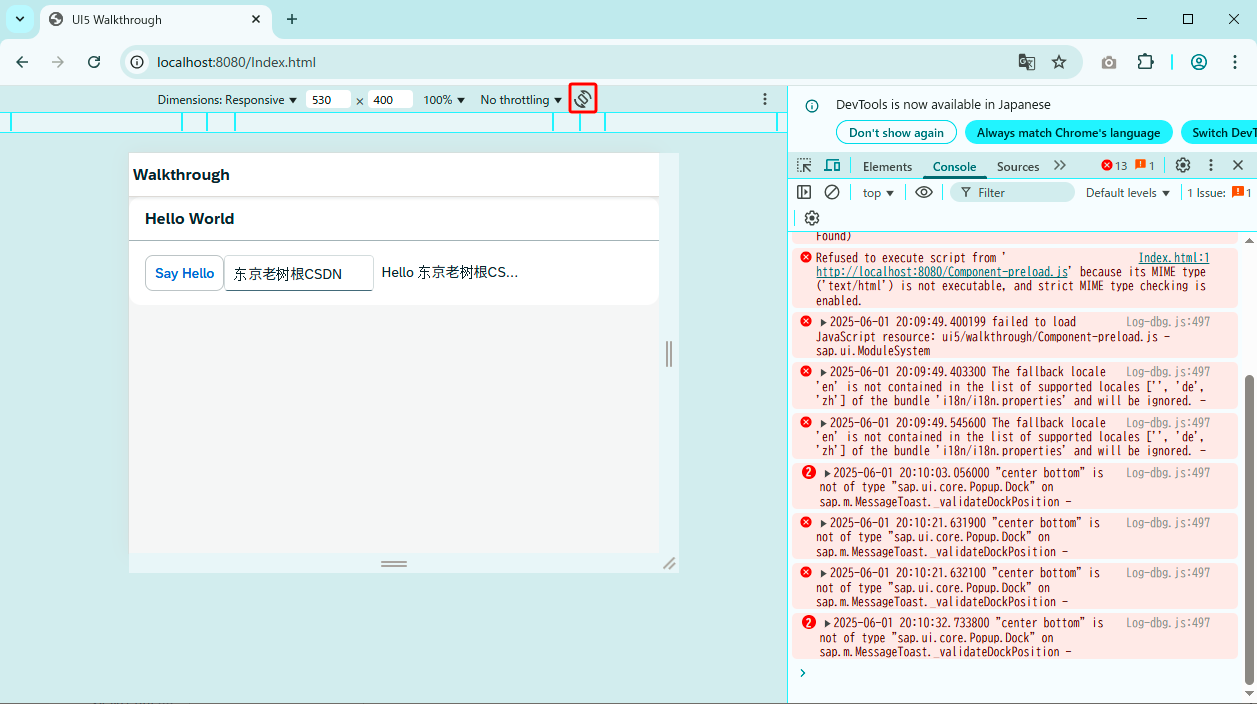Click the console Filter input field

1012,192
